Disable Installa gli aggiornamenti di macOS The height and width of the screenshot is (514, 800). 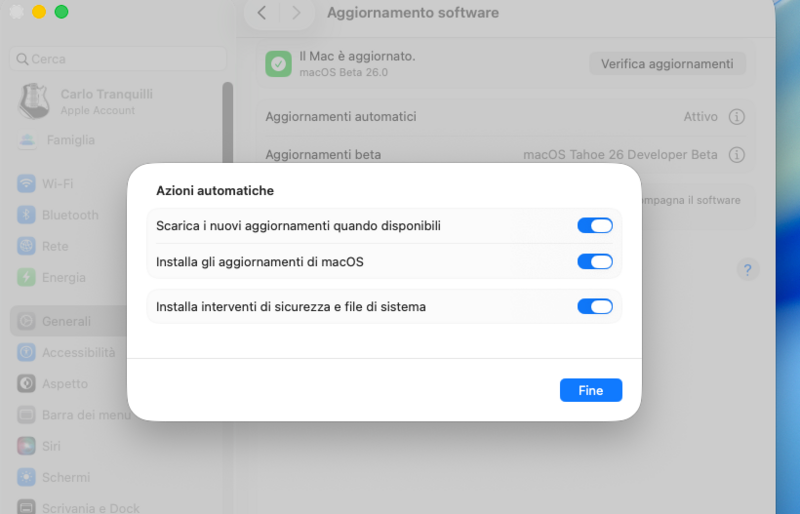(x=594, y=262)
